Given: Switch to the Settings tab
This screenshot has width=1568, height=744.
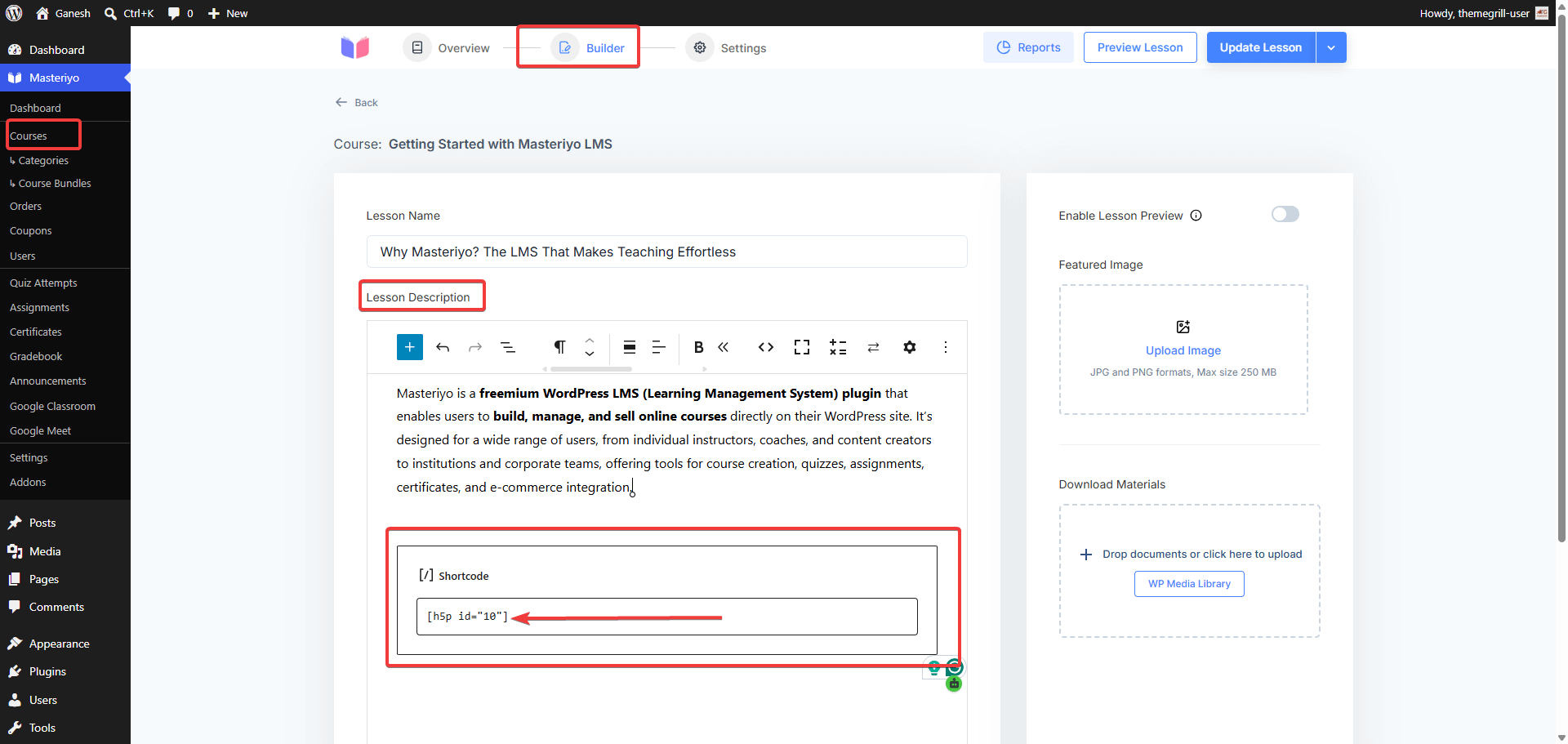Looking at the screenshot, I should 727,48.
